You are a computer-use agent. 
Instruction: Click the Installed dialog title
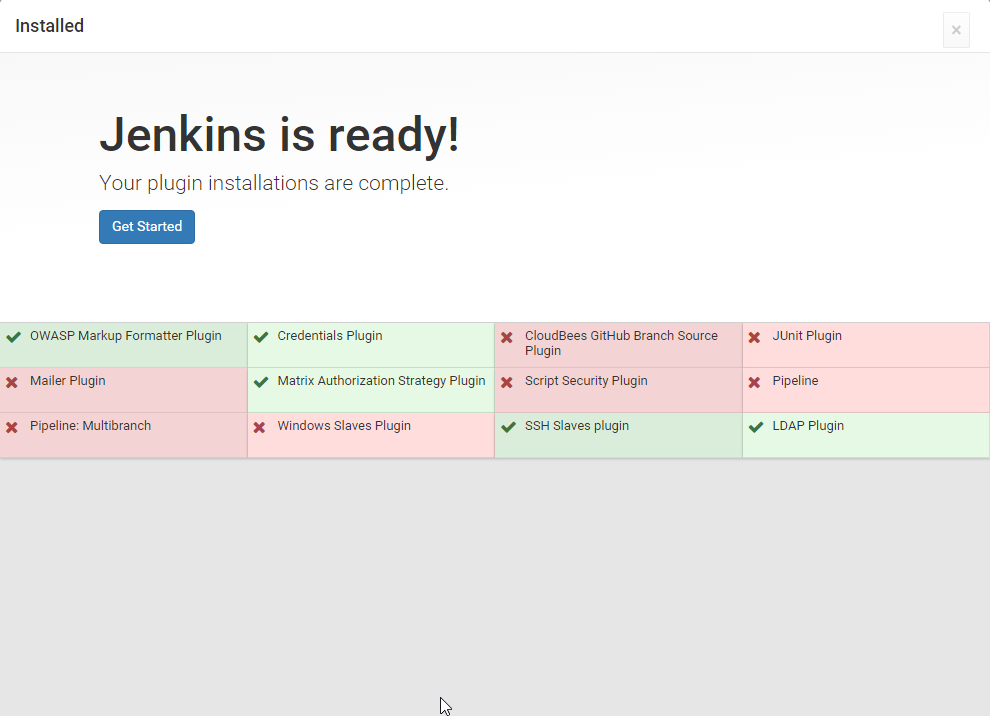point(50,26)
